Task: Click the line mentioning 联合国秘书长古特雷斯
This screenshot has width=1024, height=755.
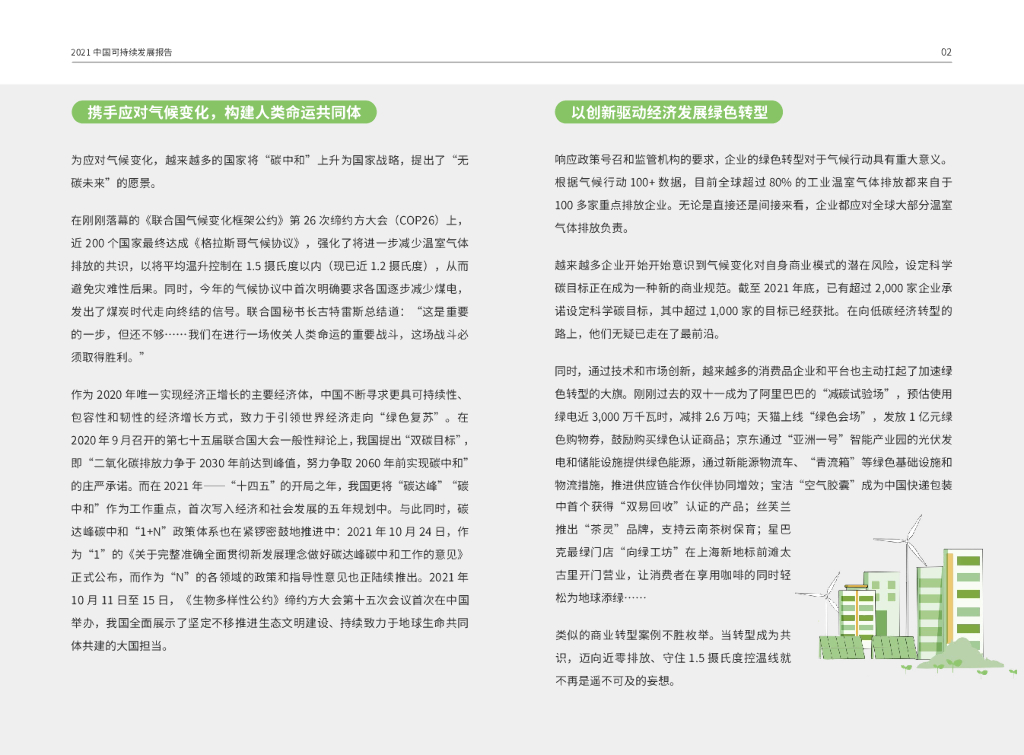Action: [x=270, y=312]
